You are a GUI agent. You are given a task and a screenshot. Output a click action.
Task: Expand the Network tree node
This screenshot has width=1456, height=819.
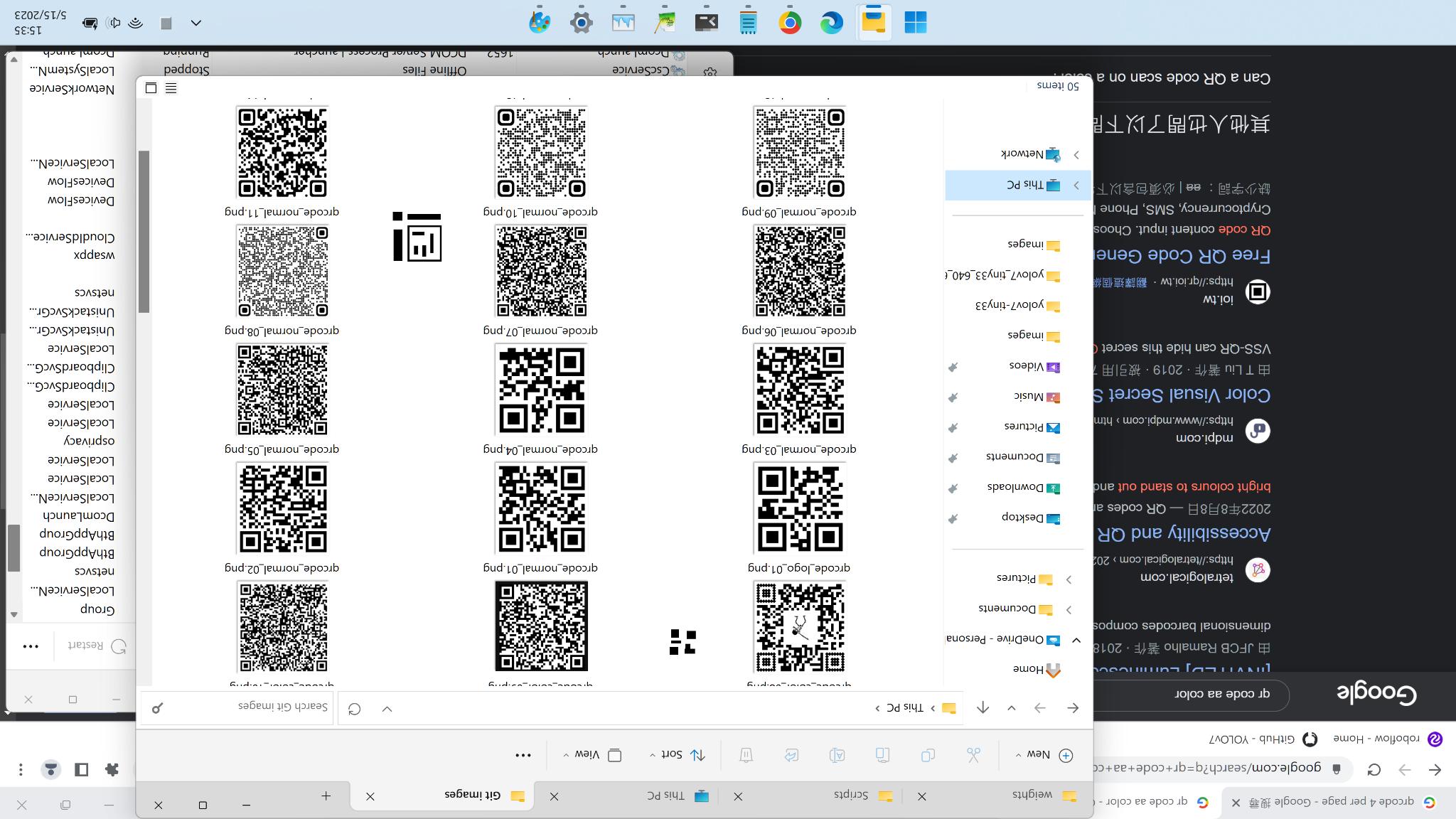point(1076,154)
